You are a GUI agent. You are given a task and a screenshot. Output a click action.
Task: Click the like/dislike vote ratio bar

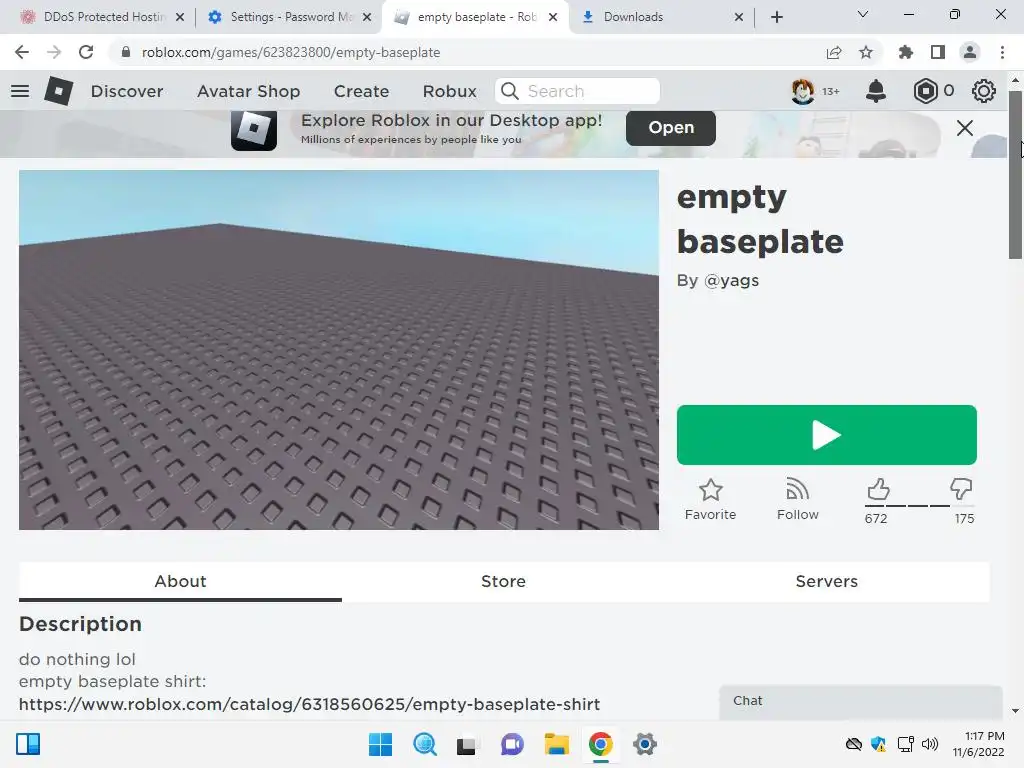pos(920,505)
